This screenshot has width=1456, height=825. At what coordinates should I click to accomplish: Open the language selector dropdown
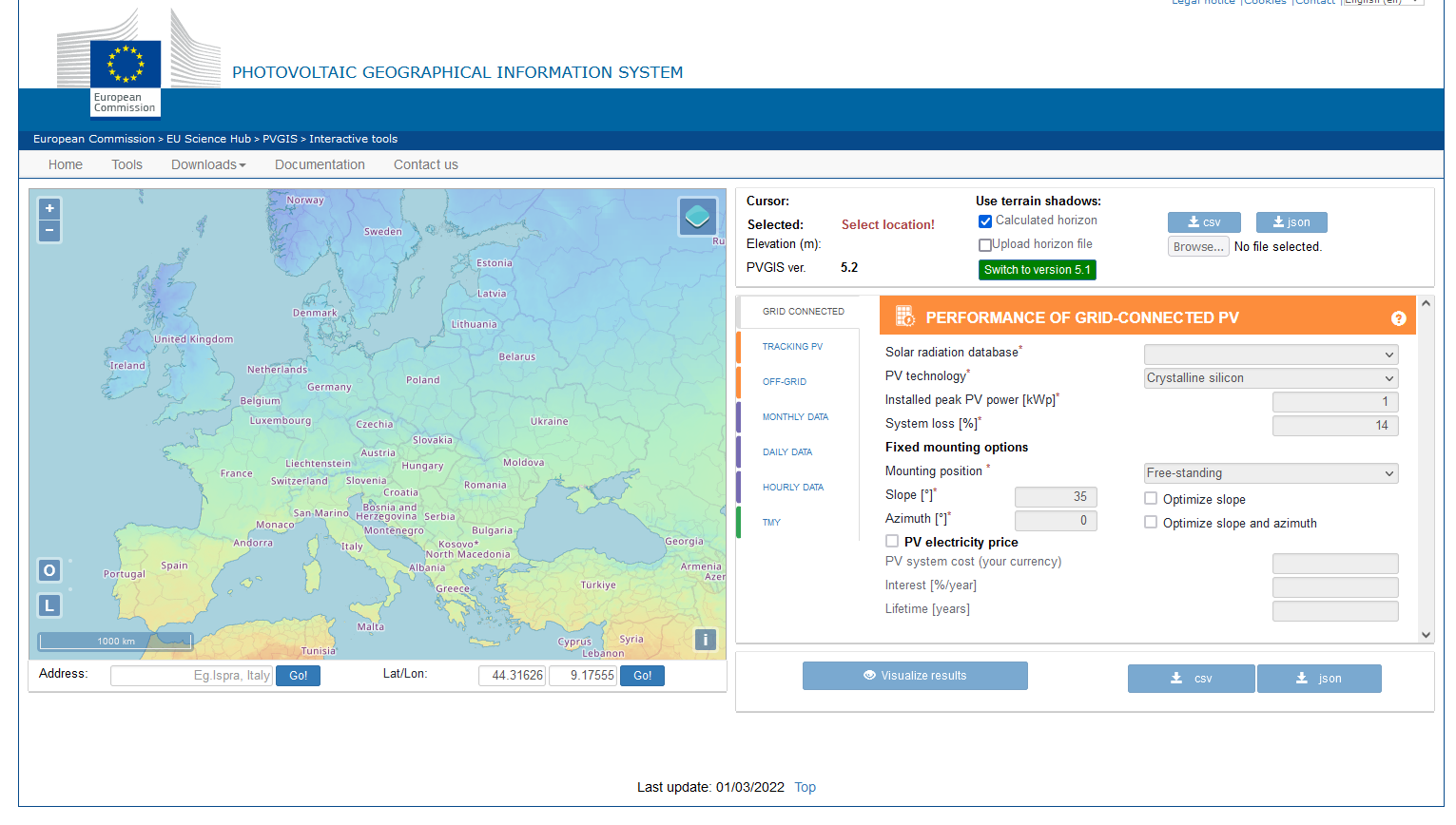coord(1383,2)
